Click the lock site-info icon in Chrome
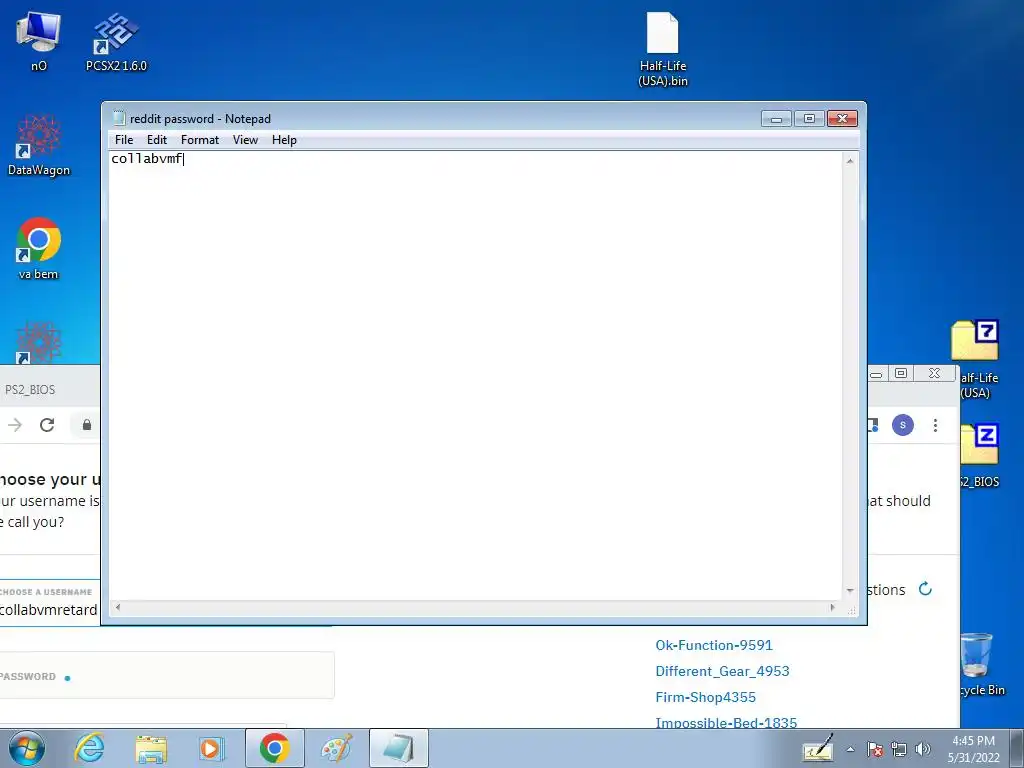Image resolution: width=1024 pixels, height=768 pixels. coord(86,425)
